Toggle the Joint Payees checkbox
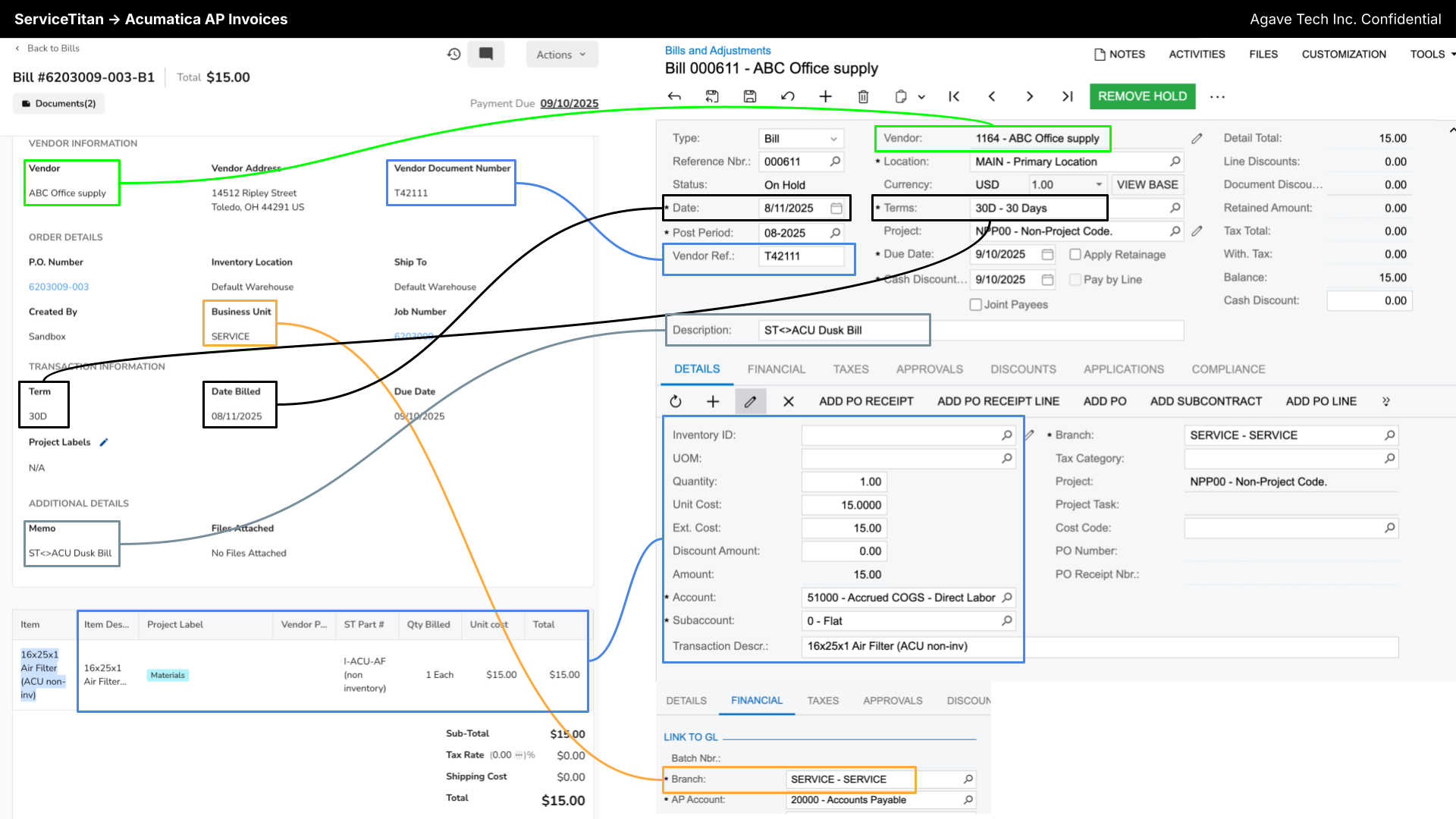 [976, 305]
